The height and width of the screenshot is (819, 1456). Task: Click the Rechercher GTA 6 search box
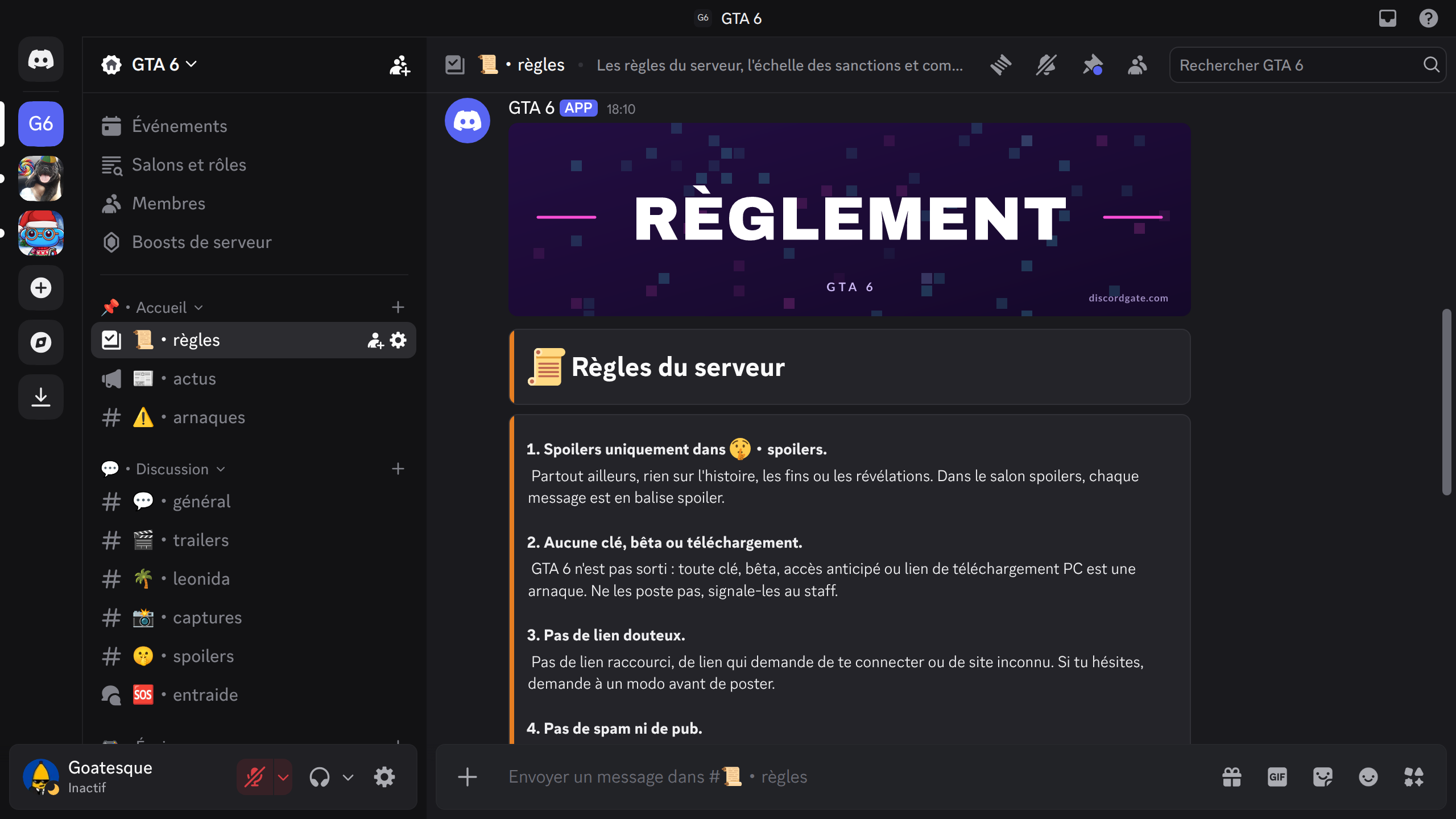(1307, 65)
